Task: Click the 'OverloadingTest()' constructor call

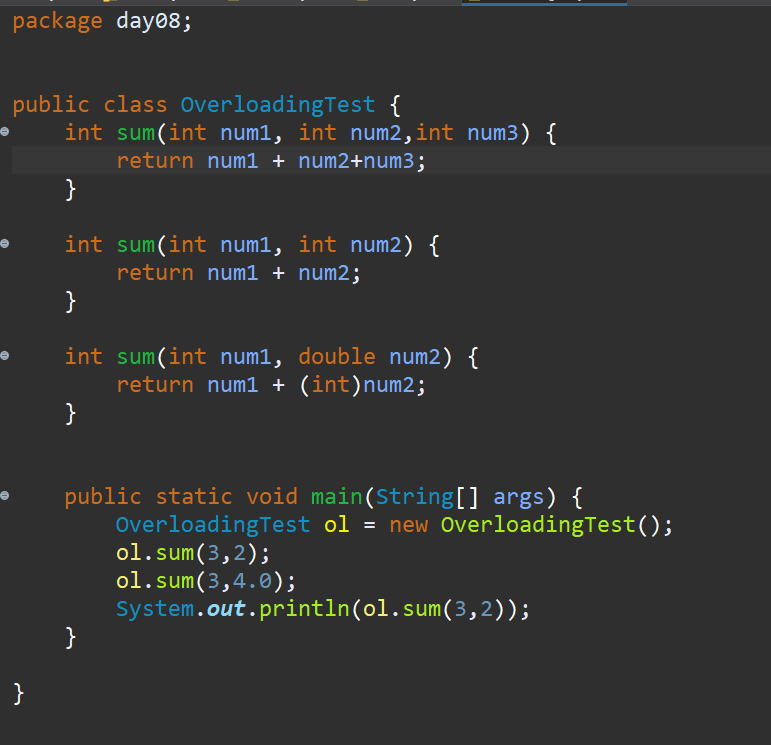Action: coord(551,526)
